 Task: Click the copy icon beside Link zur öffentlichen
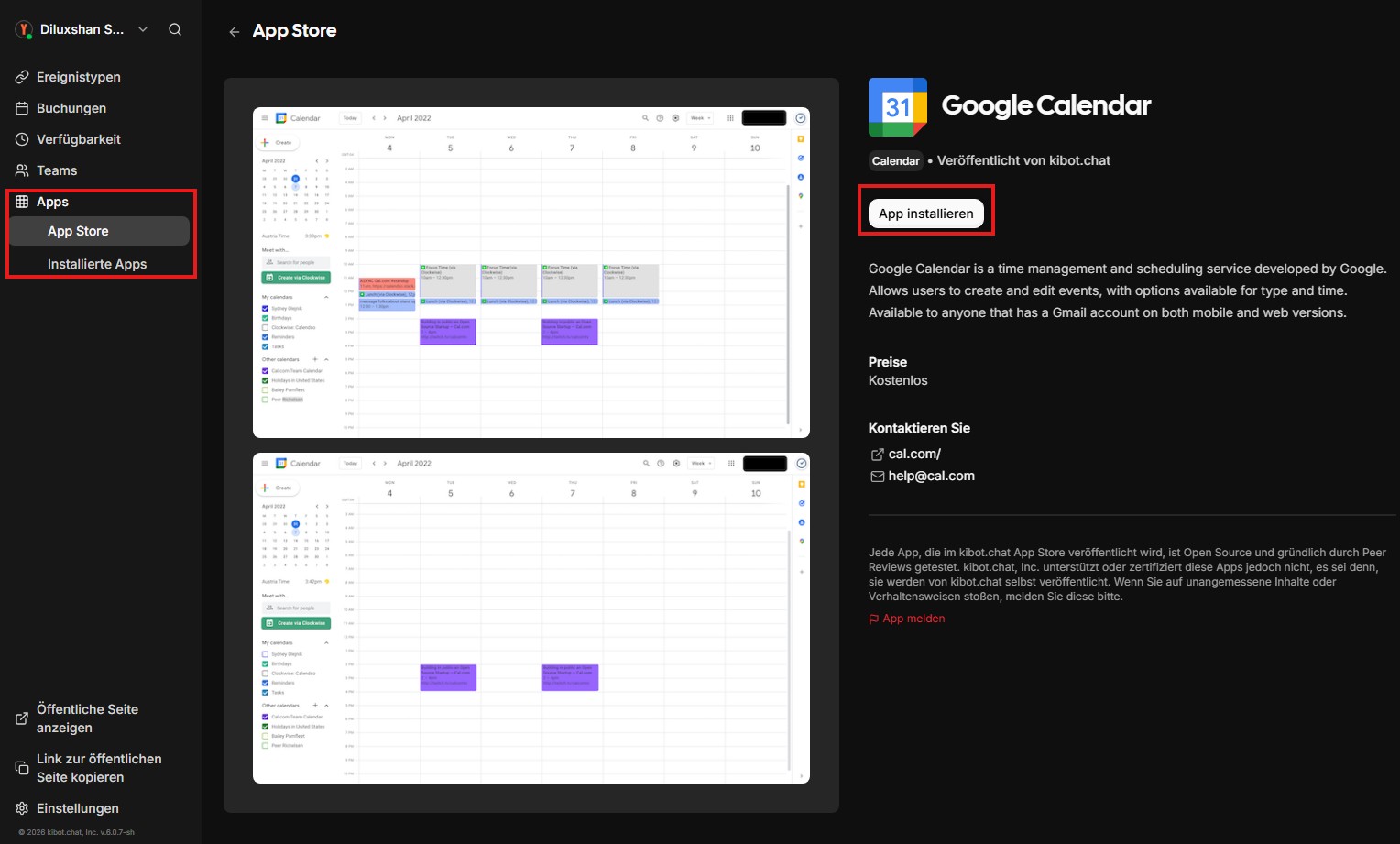[22, 768]
